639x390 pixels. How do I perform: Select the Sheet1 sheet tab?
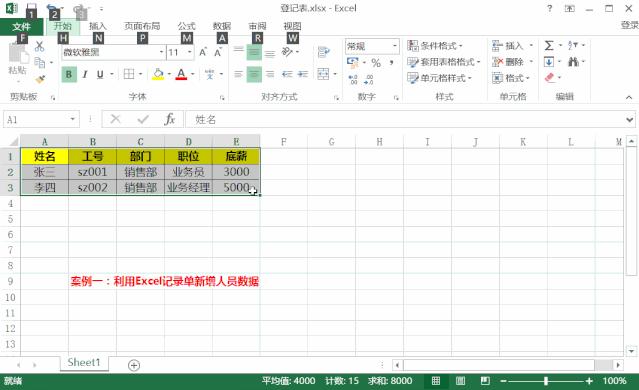coord(84,362)
